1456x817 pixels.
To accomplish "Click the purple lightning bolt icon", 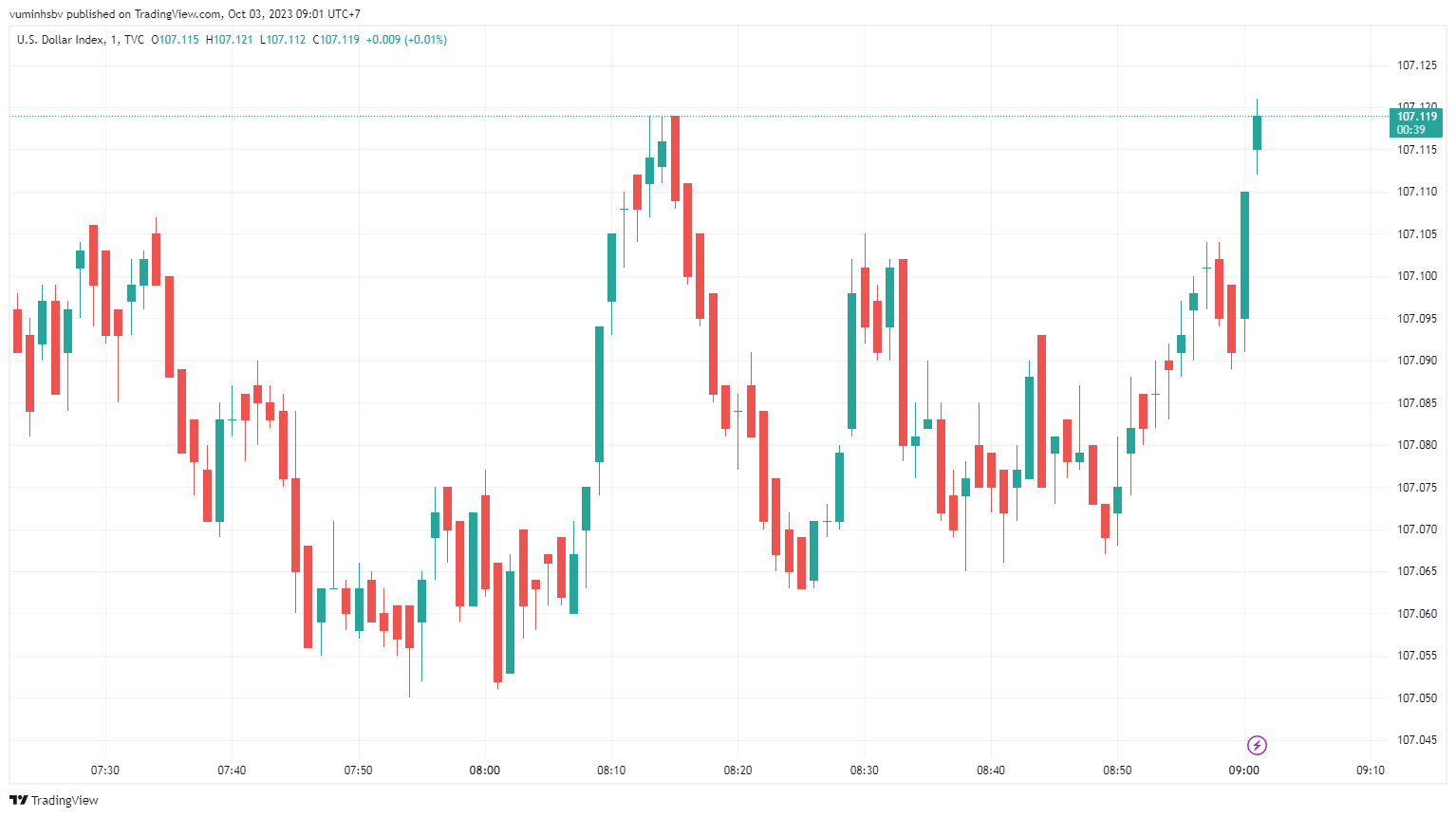I will pos(1257,745).
